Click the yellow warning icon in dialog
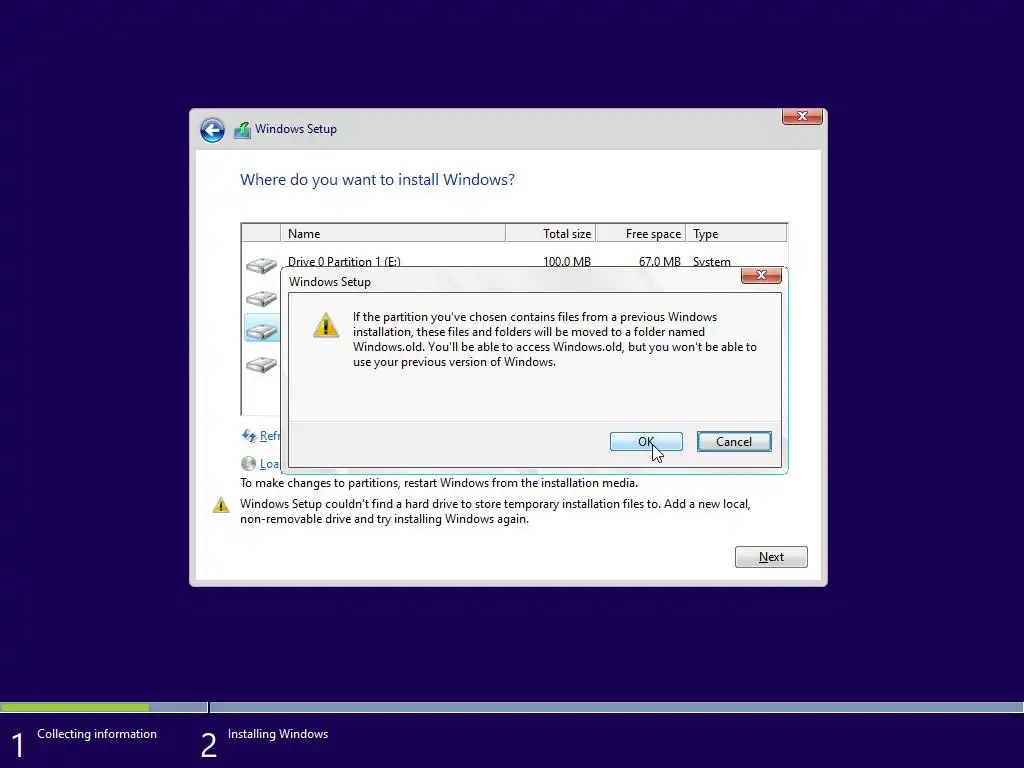 click(x=326, y=325)
